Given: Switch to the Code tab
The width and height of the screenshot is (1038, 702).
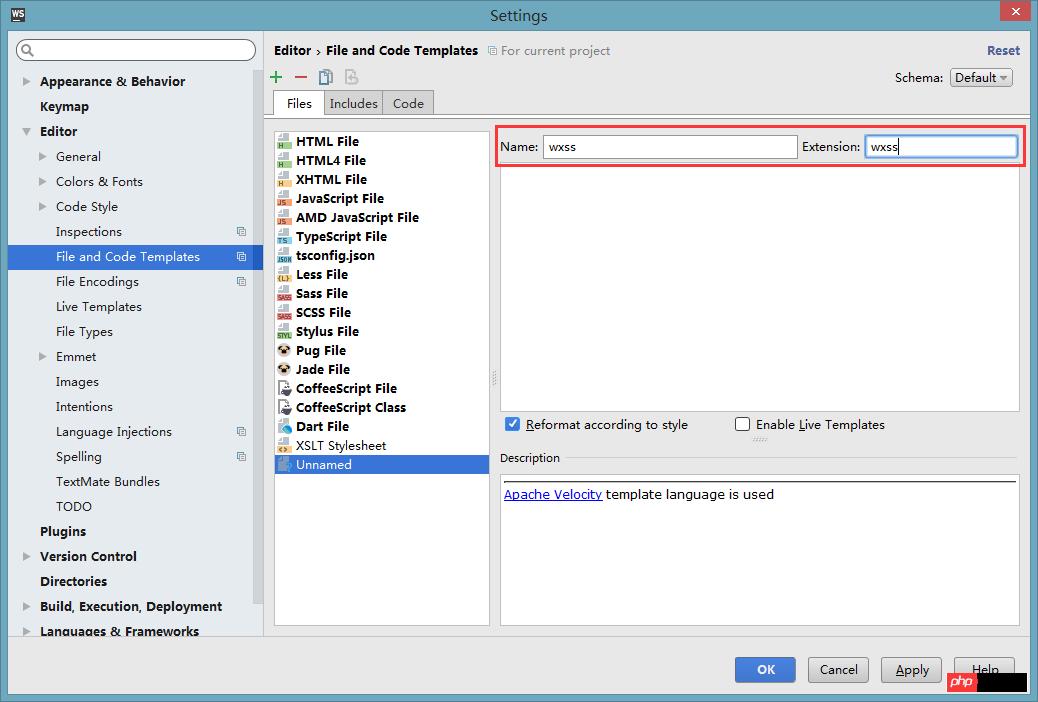Looking at the screenshot, I should tap(407, 103).
